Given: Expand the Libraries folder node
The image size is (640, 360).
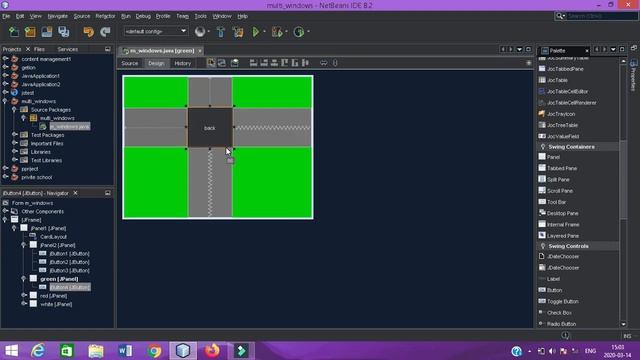Looking at the screenshot, I should click(15, 151).
